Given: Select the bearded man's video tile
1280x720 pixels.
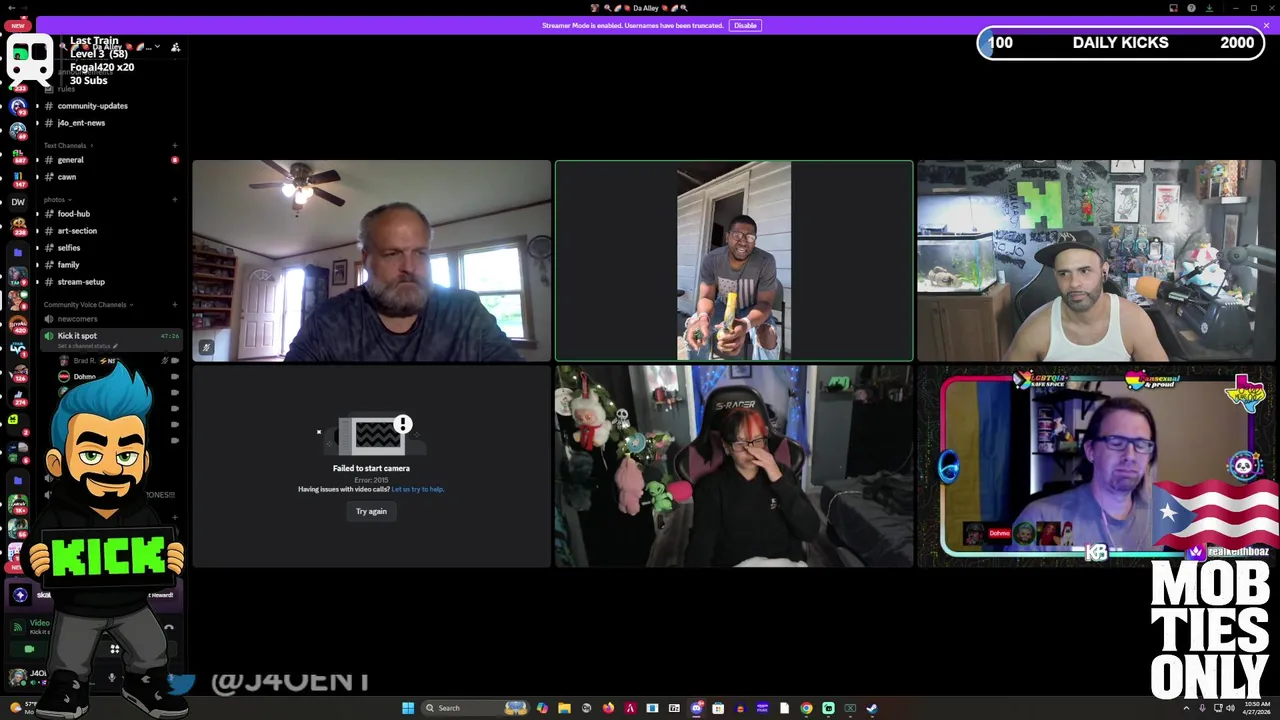Looking at the screenshot, I should 371,261.
